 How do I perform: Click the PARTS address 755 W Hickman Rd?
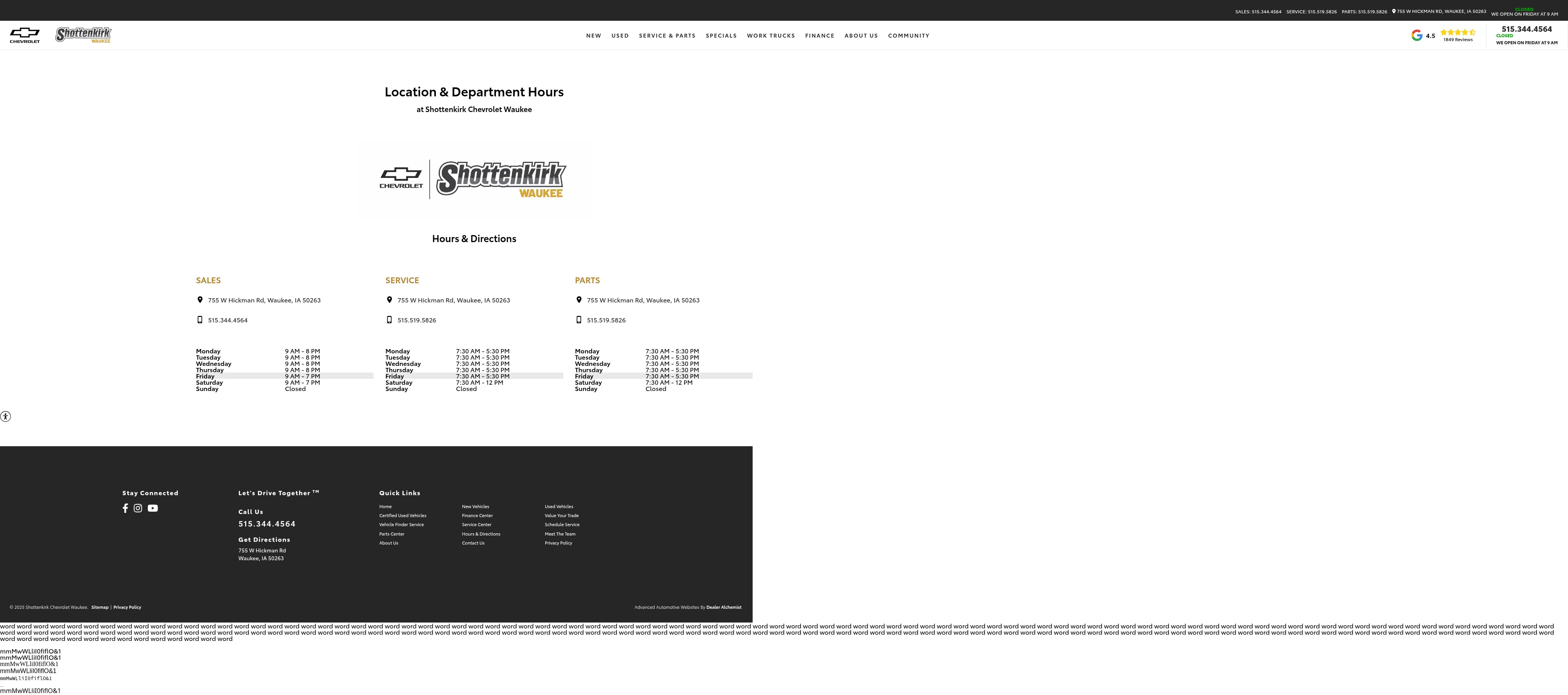click(643, 300)
